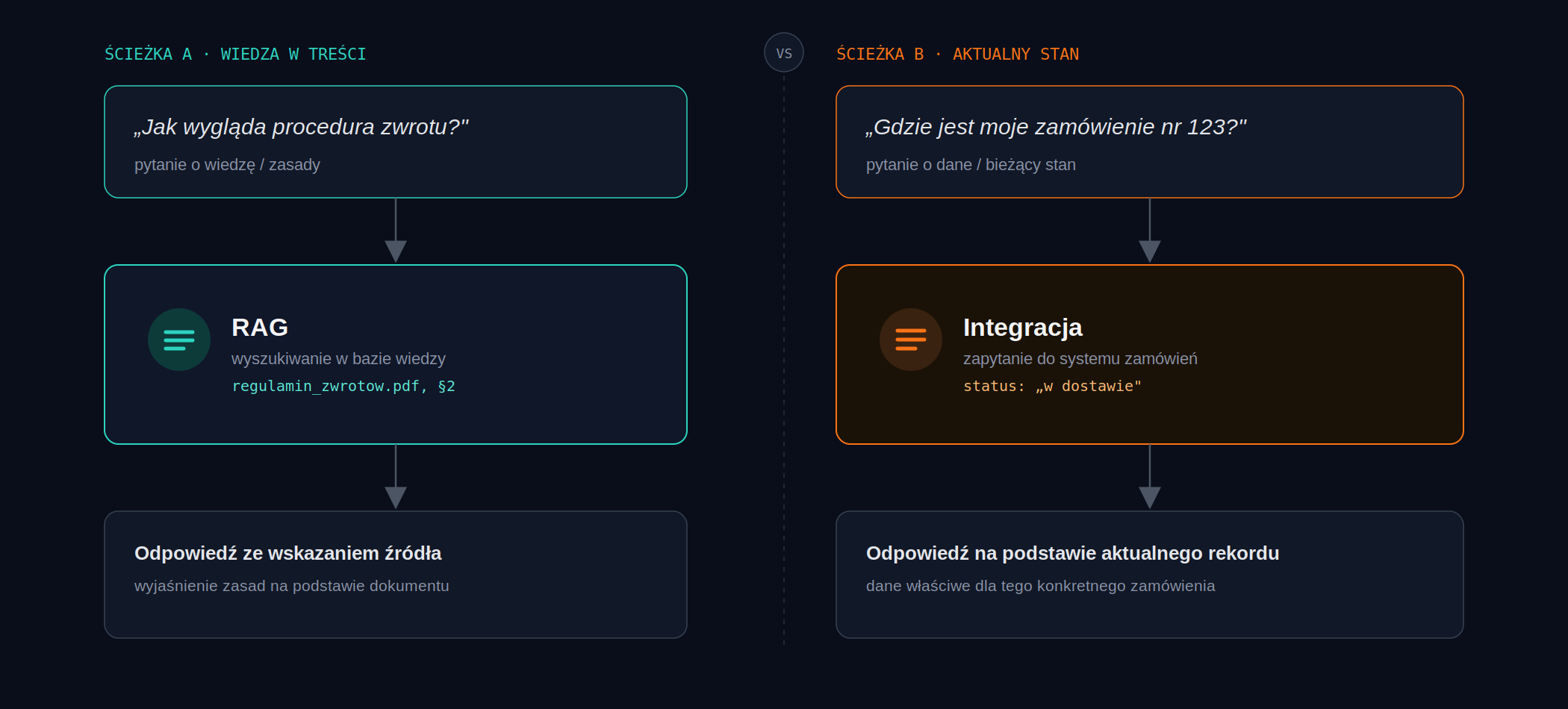Click the "Integracja" title
The image size is (1568, 709).
pos(1022,327)
